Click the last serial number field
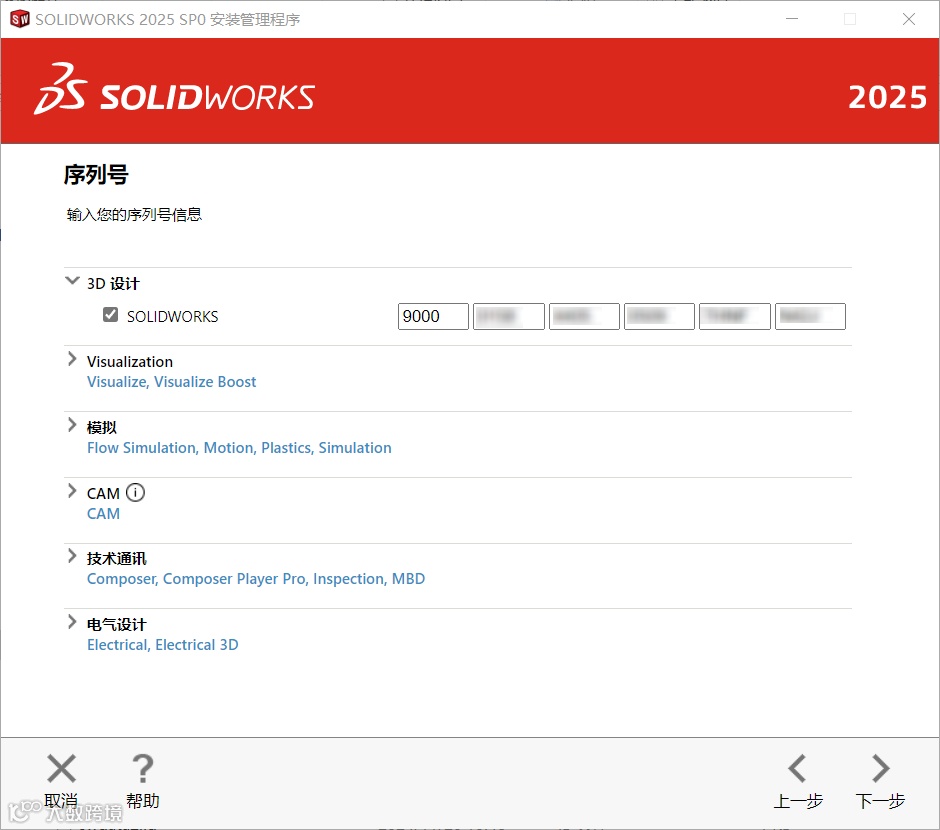This screenshot has height=830, width=940. [x=811, y=316]
